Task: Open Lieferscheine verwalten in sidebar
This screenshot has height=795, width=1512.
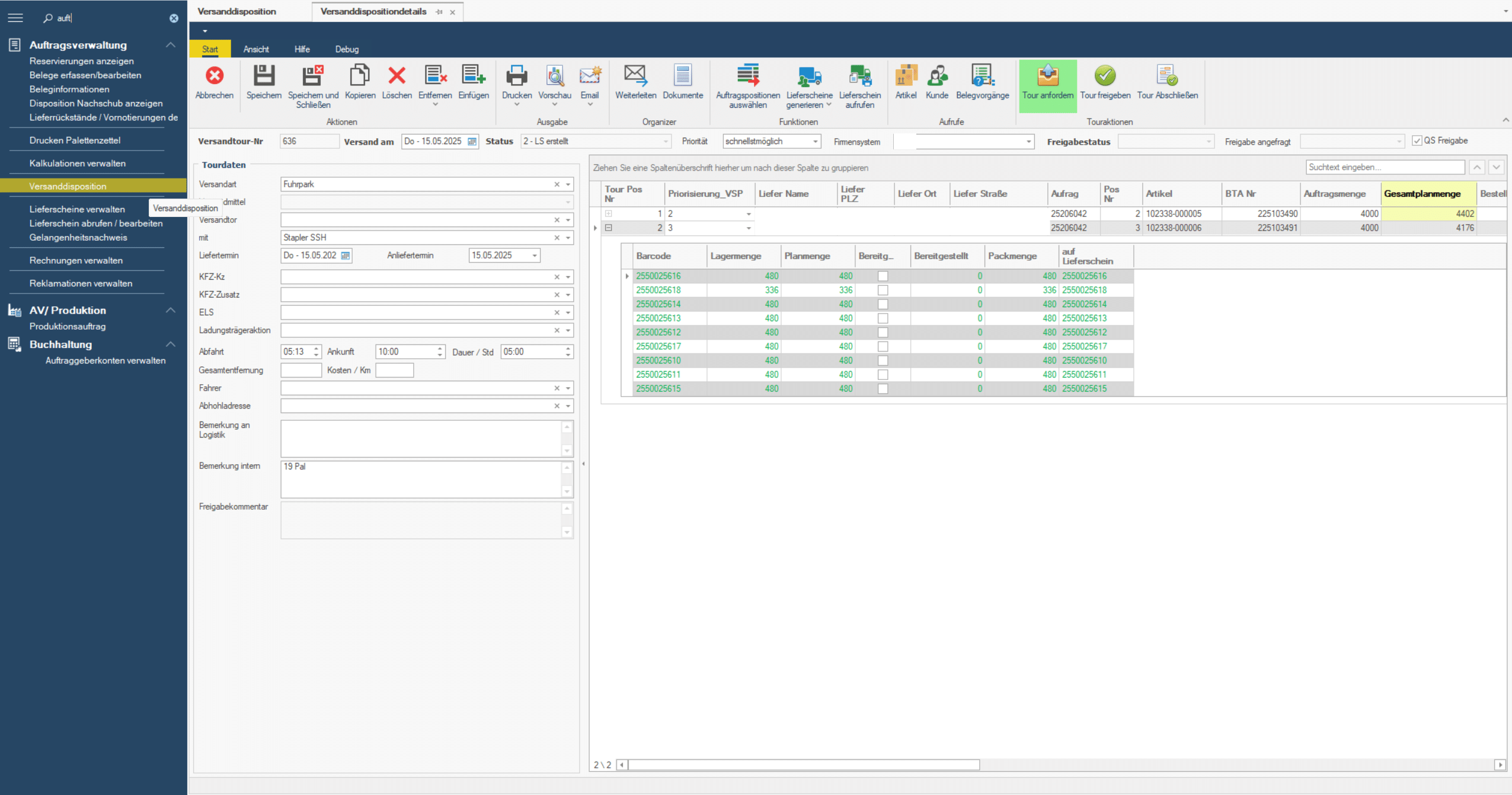Action: pos(77,209)
